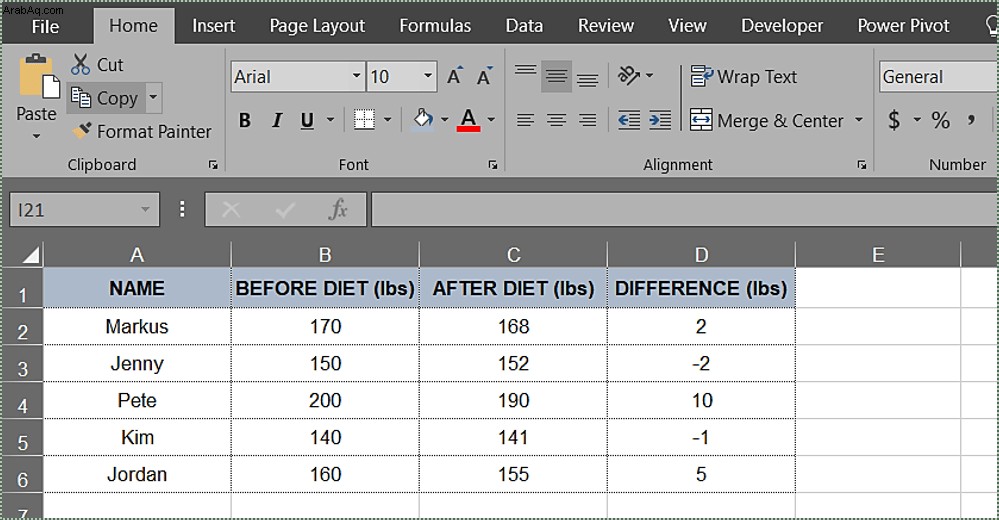The width and height of the screenshot is (999, 520).
Task: Toggle Bold formatting
Action: [x=245, y=120]
